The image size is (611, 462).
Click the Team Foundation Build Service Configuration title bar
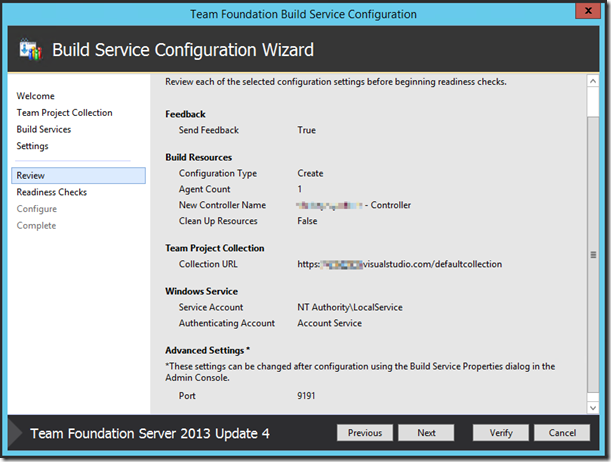pos(303,14)
